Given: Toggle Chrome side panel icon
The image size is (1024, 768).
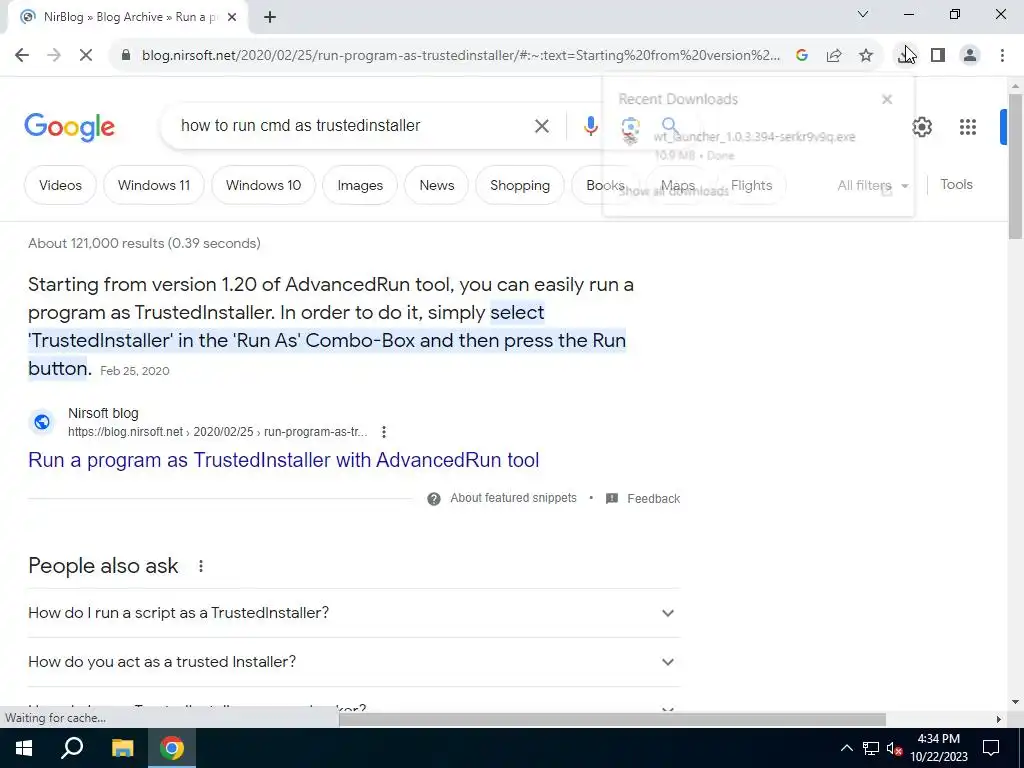Looking at the screenshot, I should pyautogui.click(x=938, y=55).
